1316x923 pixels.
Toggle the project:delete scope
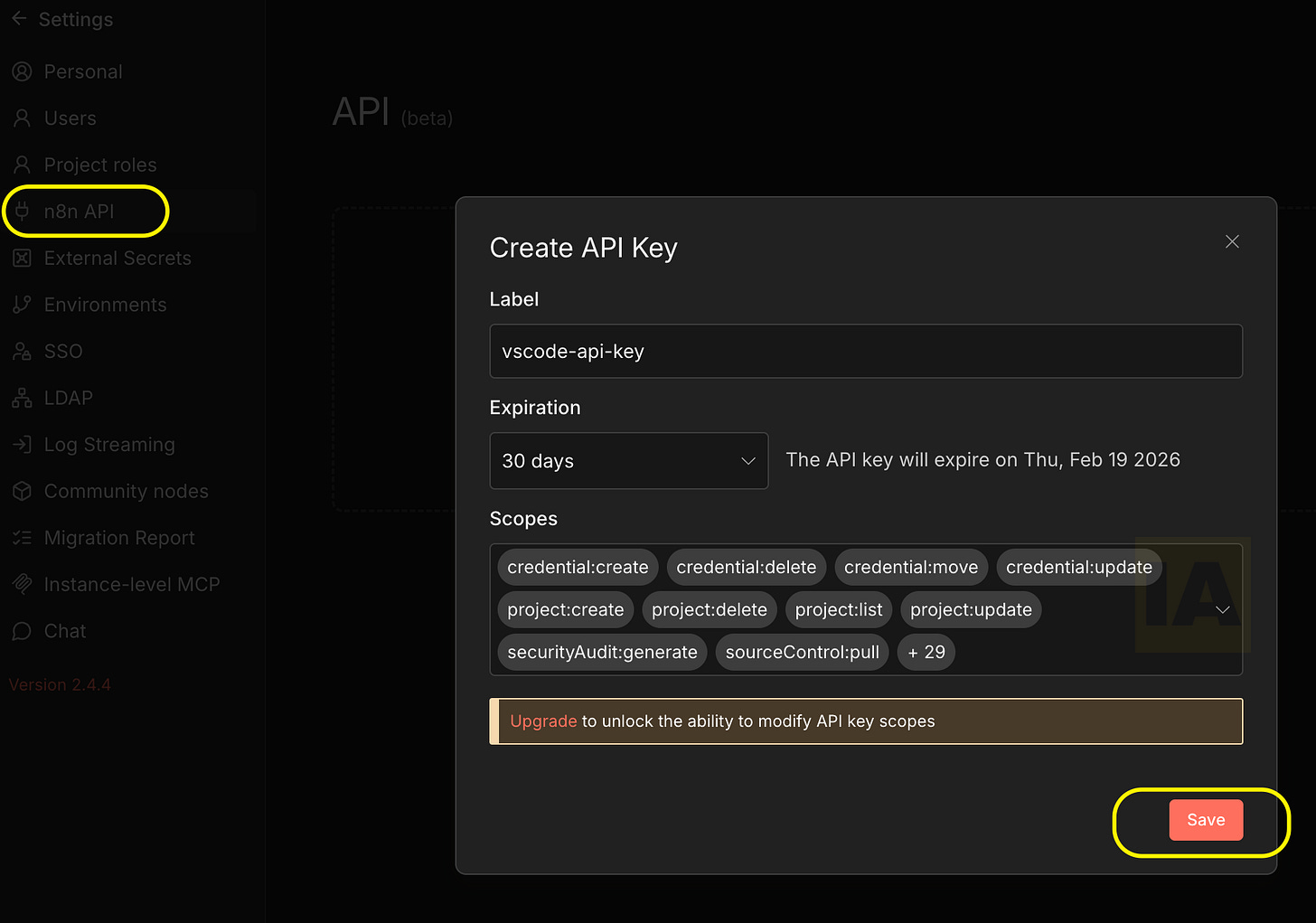(709, 609)
